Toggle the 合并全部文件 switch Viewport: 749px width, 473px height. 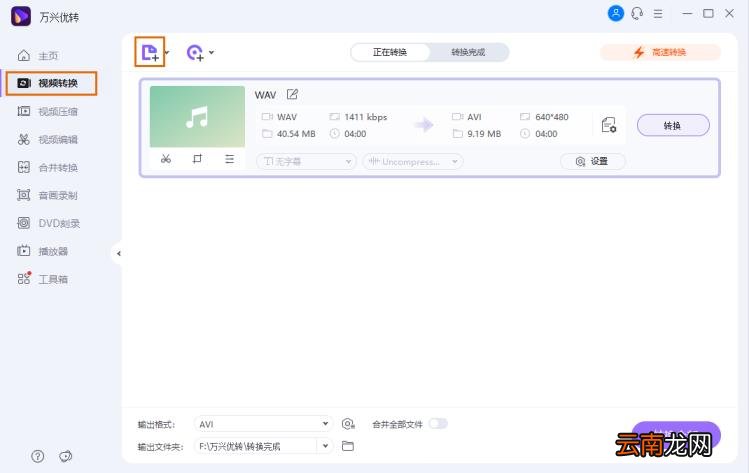click(438, 424)
